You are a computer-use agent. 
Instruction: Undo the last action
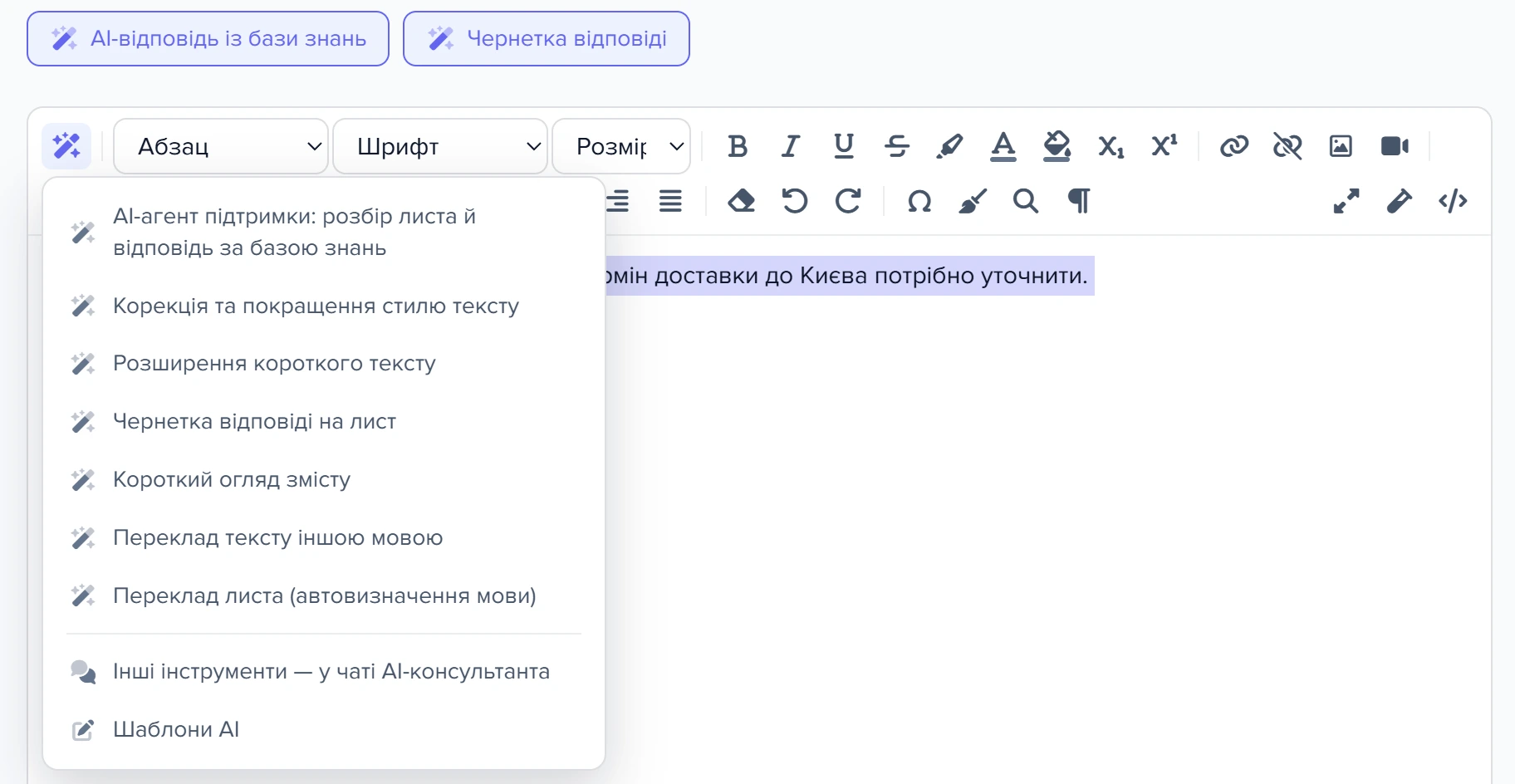[794, 201]
